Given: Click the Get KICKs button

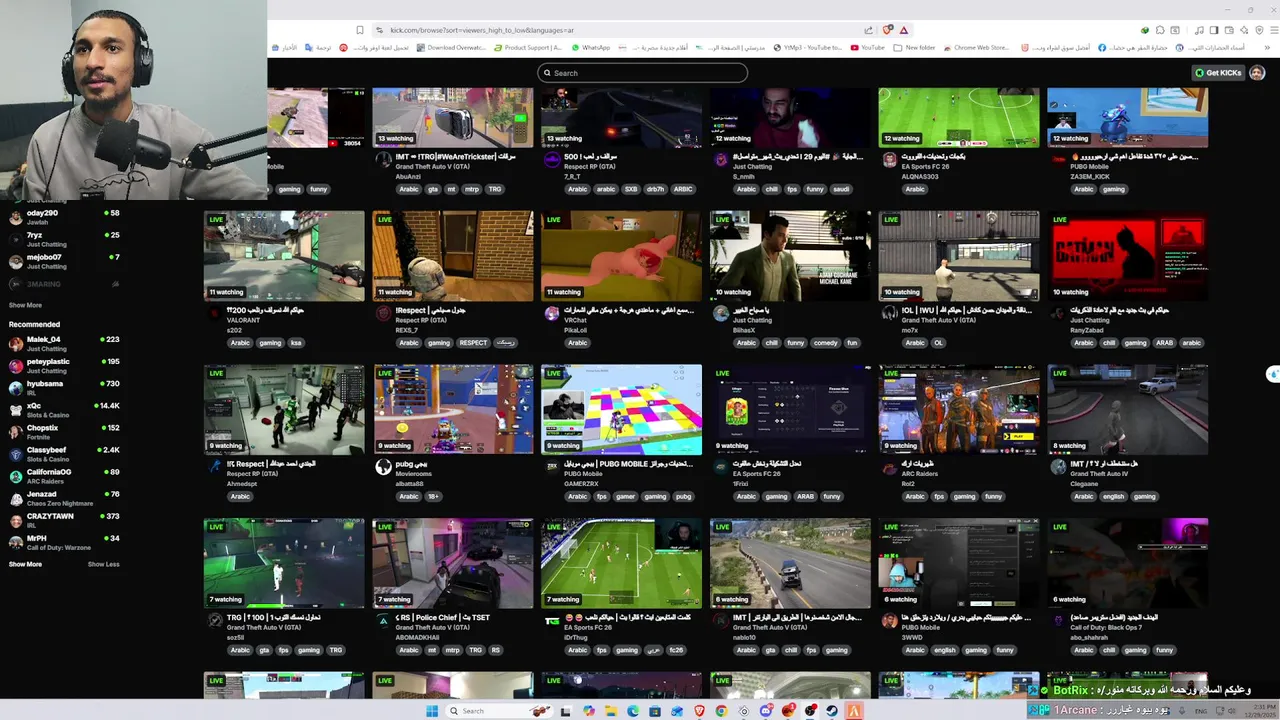Looking at the screenshot, I should pyautogui.click(x=1218, y=73).
